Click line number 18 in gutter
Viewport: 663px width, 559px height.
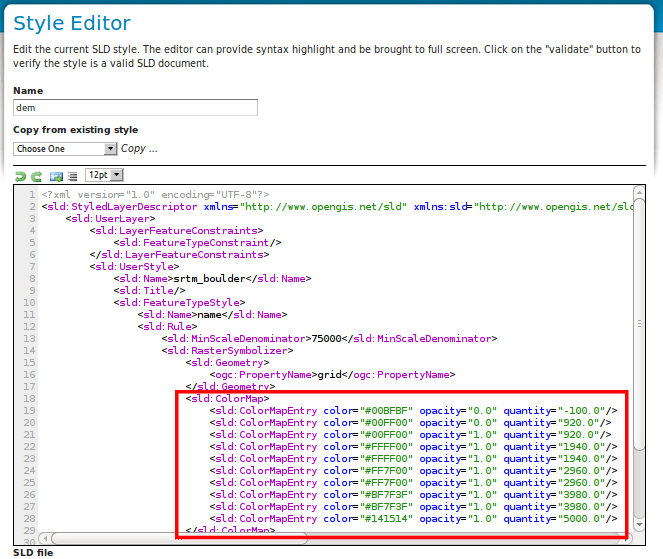pos(29,398)
